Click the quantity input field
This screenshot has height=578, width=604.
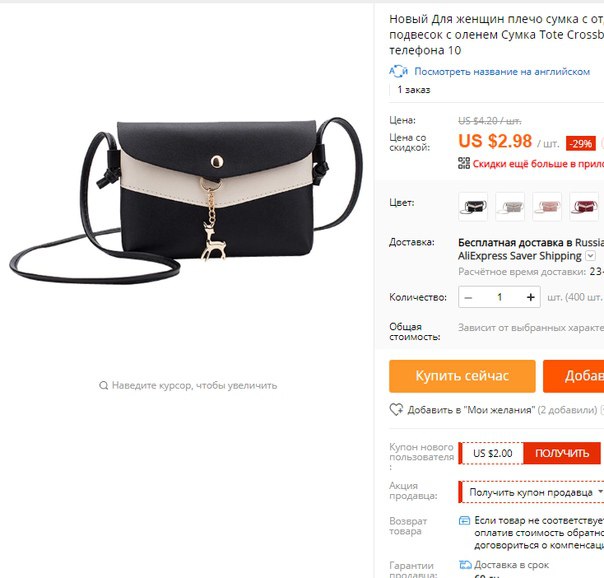(x=500, y=297)
